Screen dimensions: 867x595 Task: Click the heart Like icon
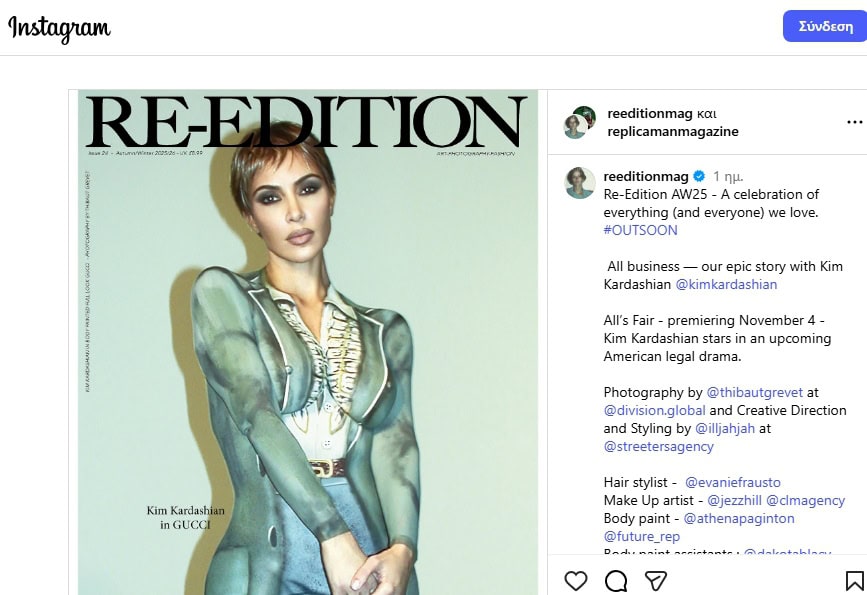(x=576, y=580)
